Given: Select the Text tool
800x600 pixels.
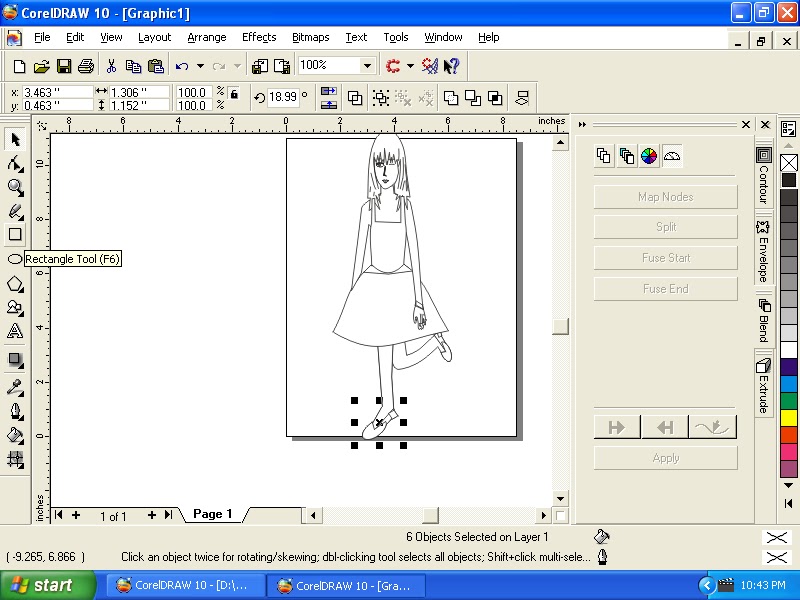Looking at the screenshot, I should 15,332.
